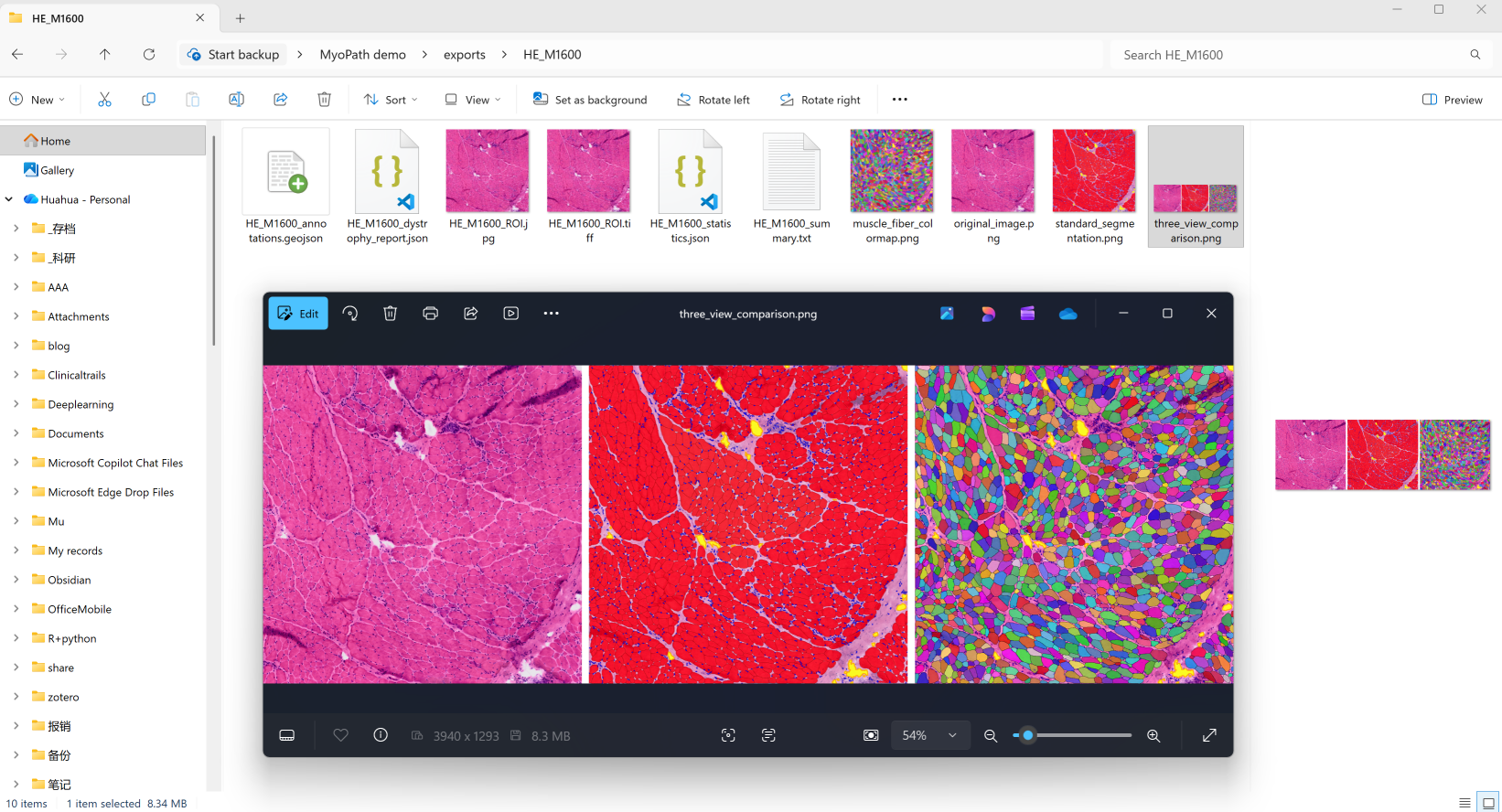Print three_view_comparison.png from the viewer
Image resolution: width=1502 pixels, height=812 pixels.
coord(430,314)
